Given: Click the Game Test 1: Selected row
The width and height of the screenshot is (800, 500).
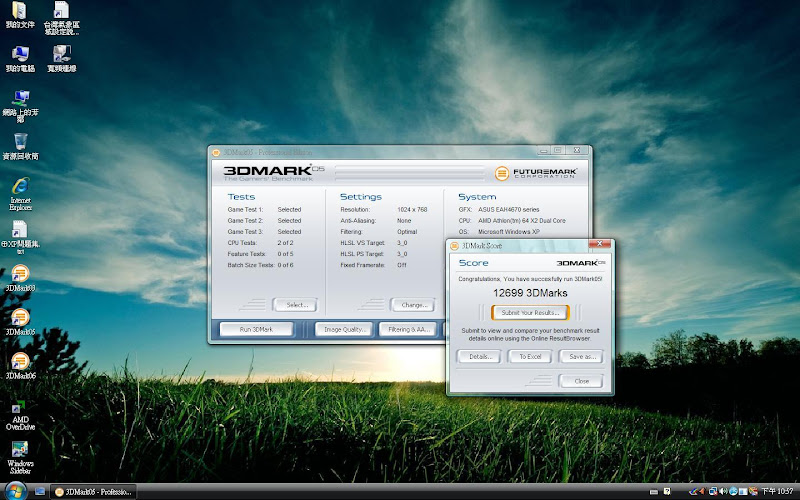Looking at the screenshot, I should (264, 210).
